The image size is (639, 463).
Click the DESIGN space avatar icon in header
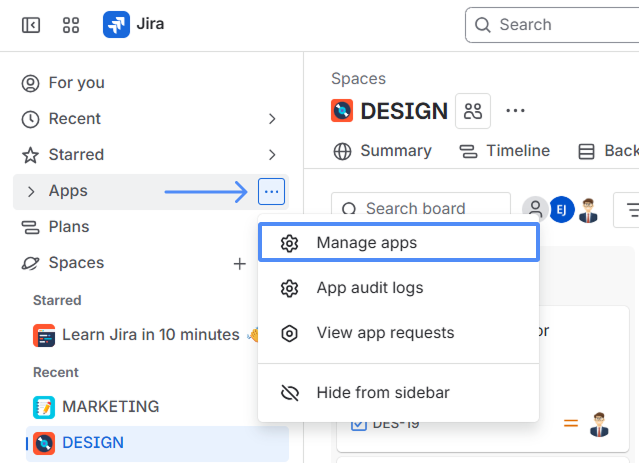pyautogui.click(x=342, y=111)
